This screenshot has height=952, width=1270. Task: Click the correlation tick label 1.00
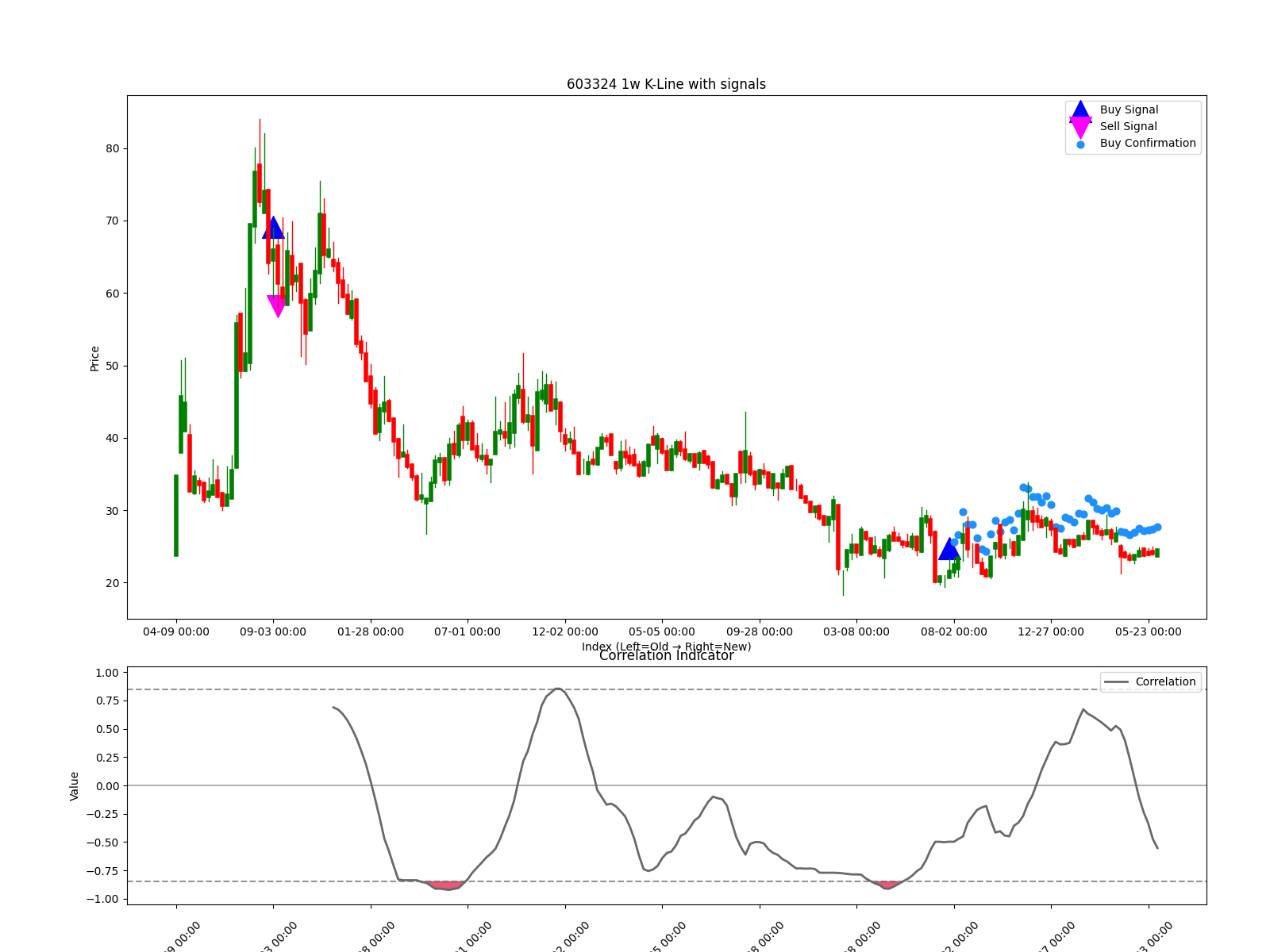[x=106, y=673]
